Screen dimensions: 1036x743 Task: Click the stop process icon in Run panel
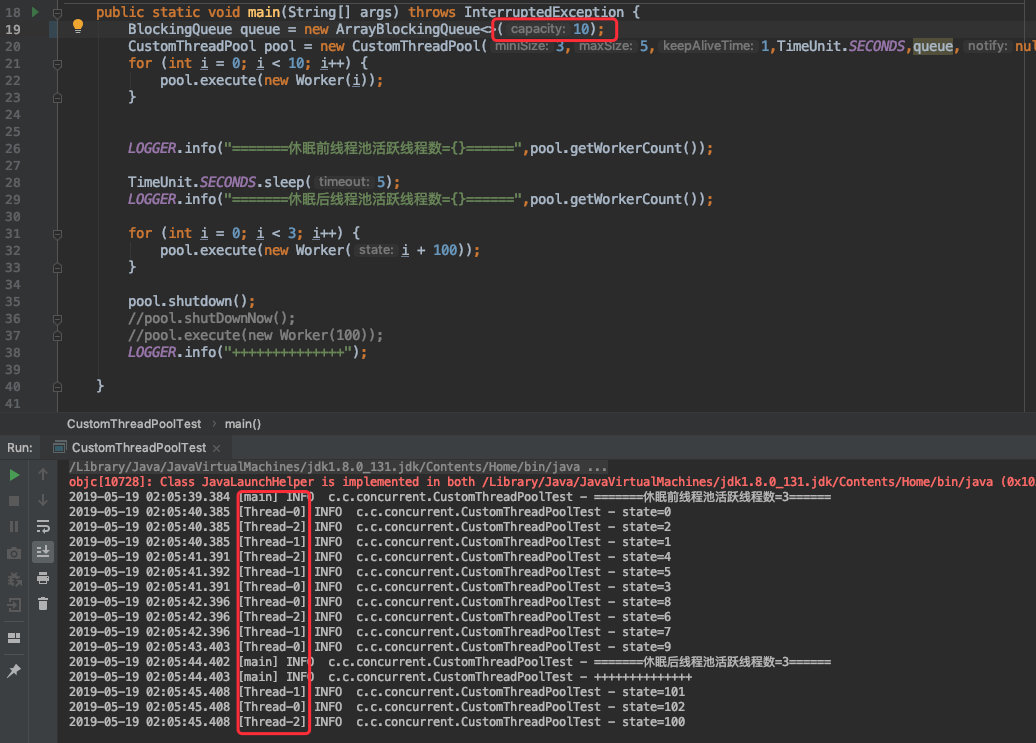(x=14, y=501)
